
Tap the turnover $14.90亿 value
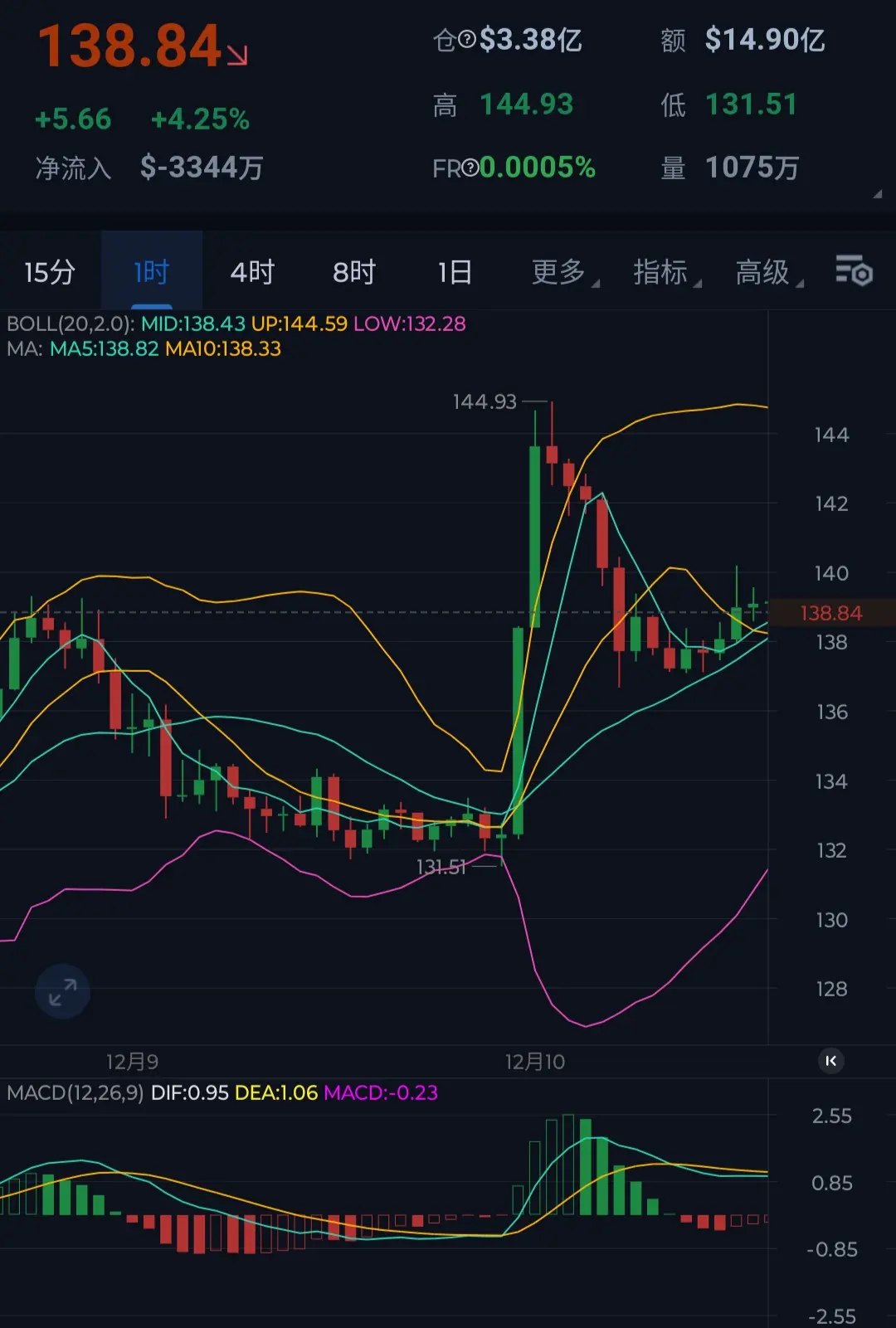pos(765,39)
